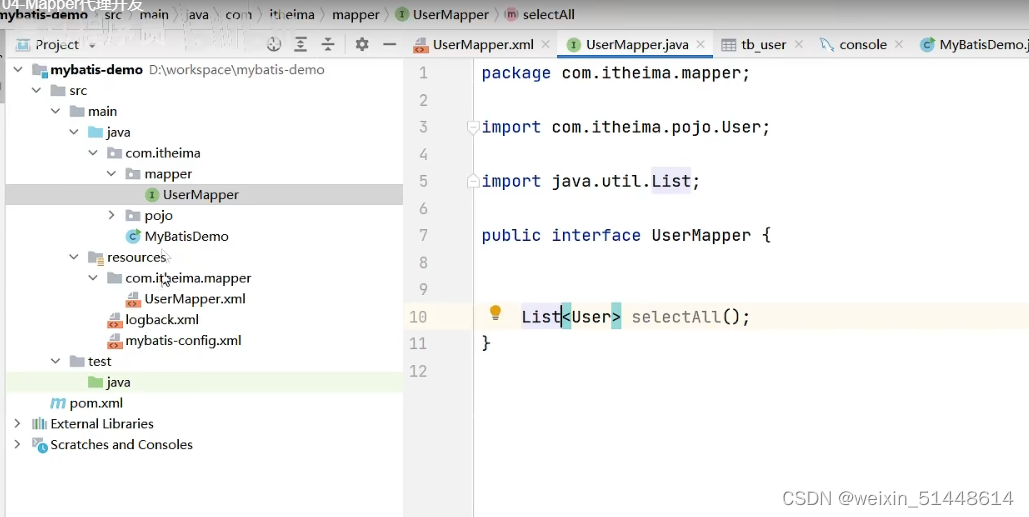
Task: Click the mybatis-demo module icon
Action: 40,70
